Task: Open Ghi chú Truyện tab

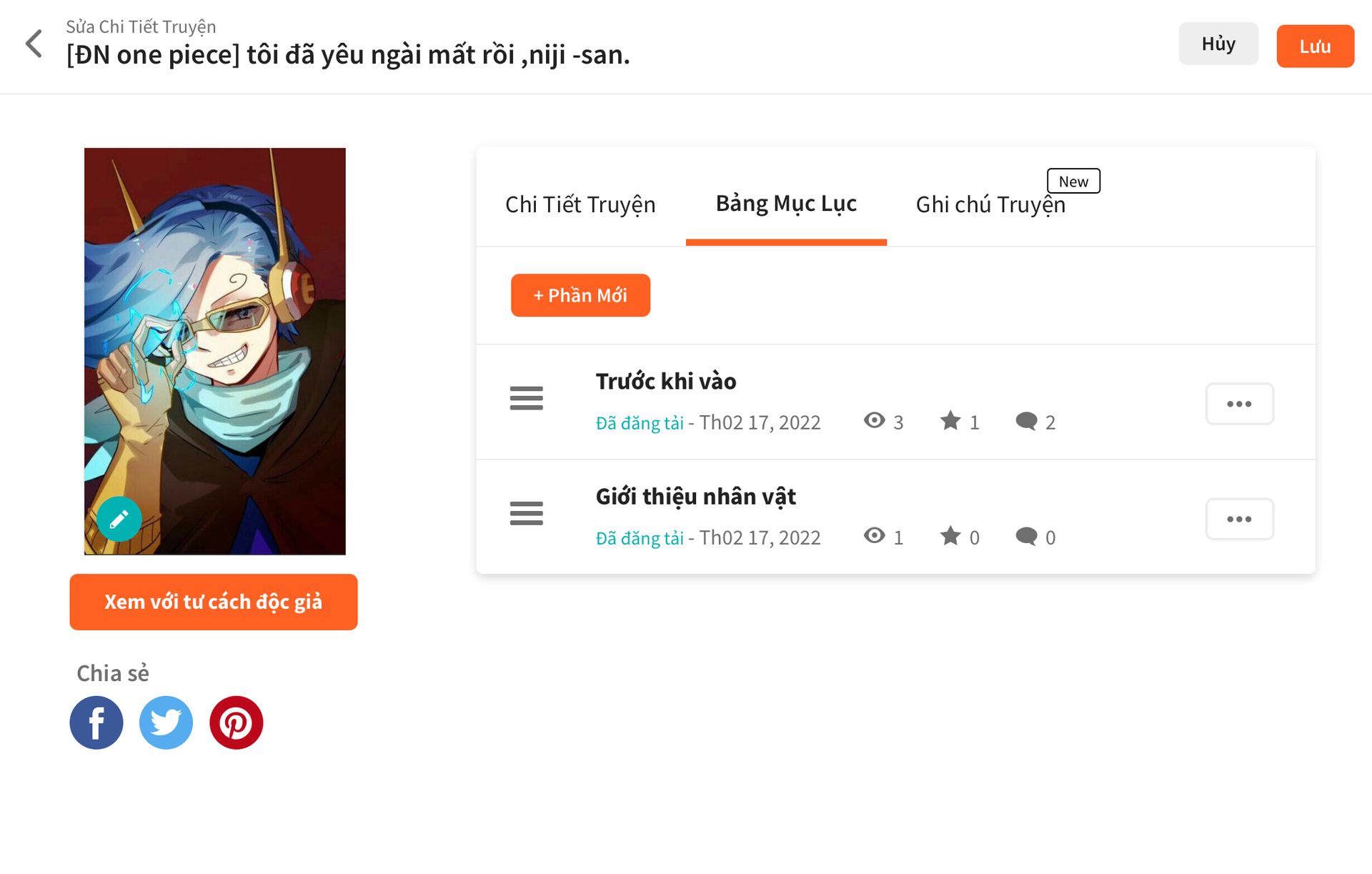Action: click(x=990, y=204)
